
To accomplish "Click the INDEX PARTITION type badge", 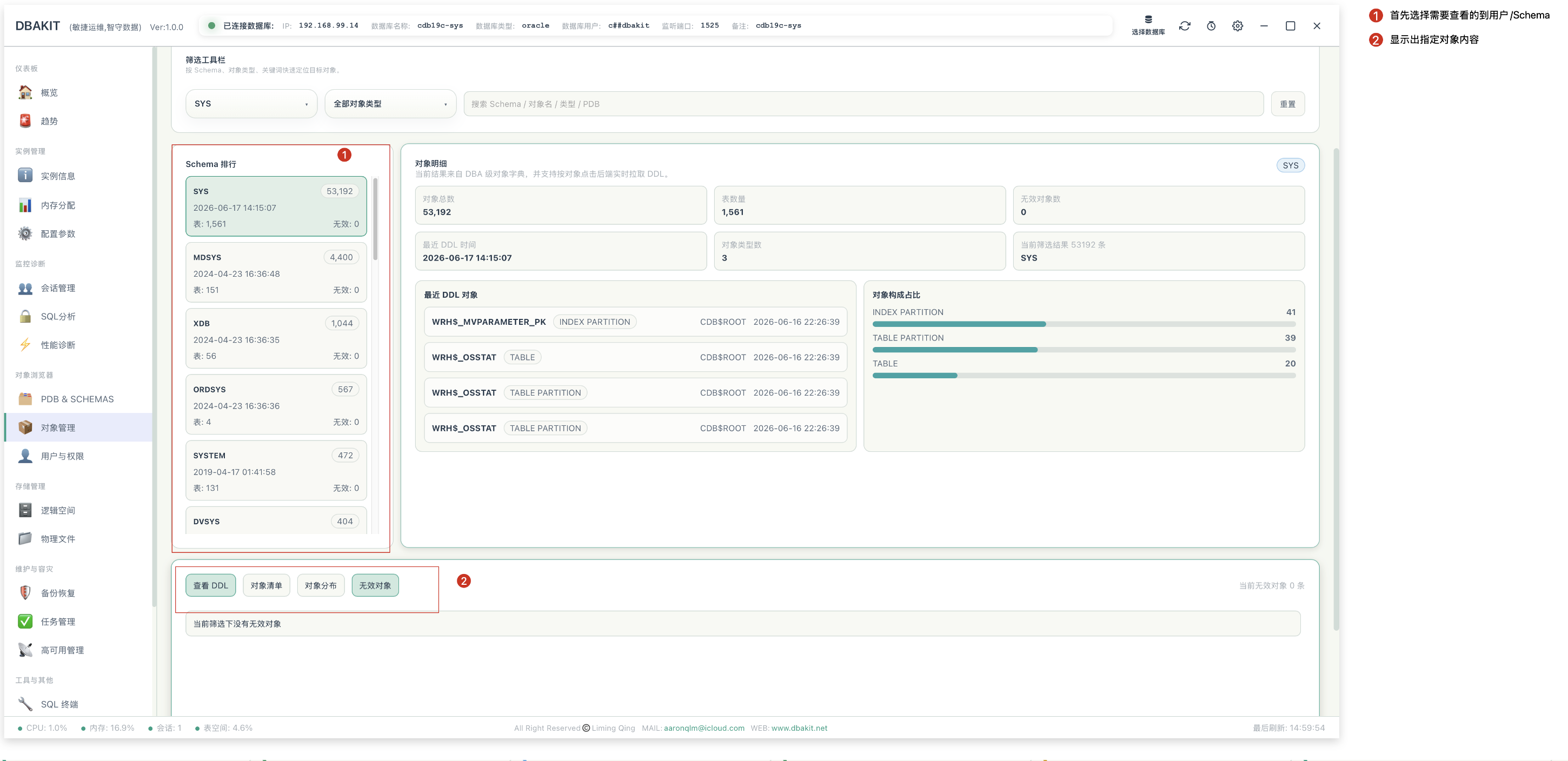I will [x=595, y=322].
